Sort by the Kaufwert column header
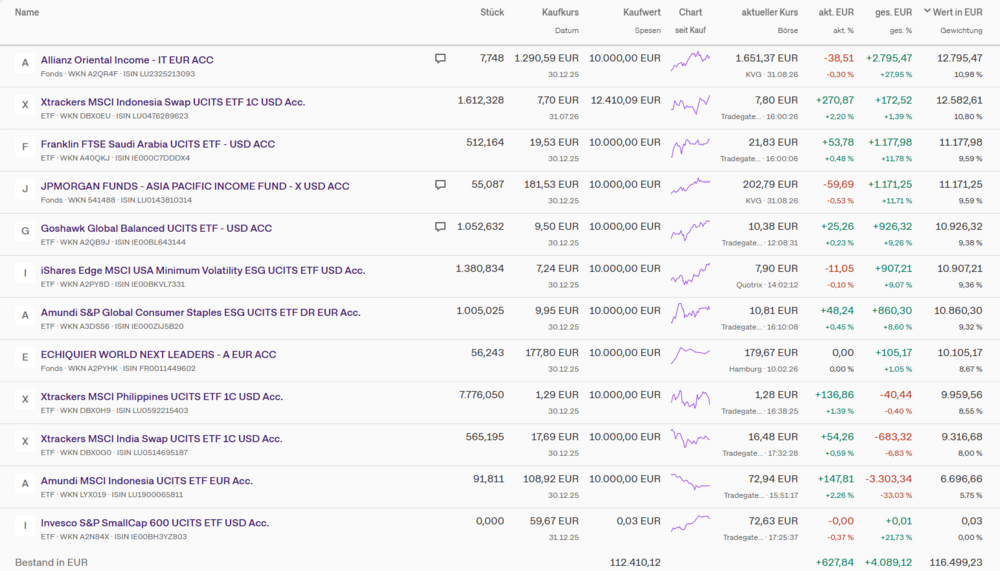Viewport: 1000px width, 571px height. 642,12
